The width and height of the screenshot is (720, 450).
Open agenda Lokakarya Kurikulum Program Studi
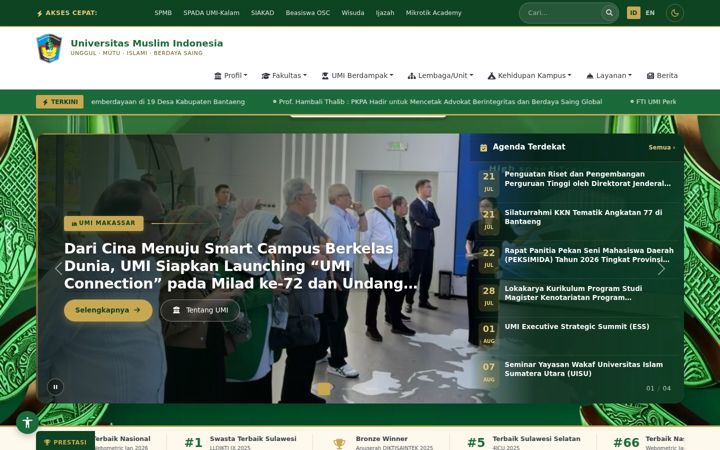pos(573,293)
